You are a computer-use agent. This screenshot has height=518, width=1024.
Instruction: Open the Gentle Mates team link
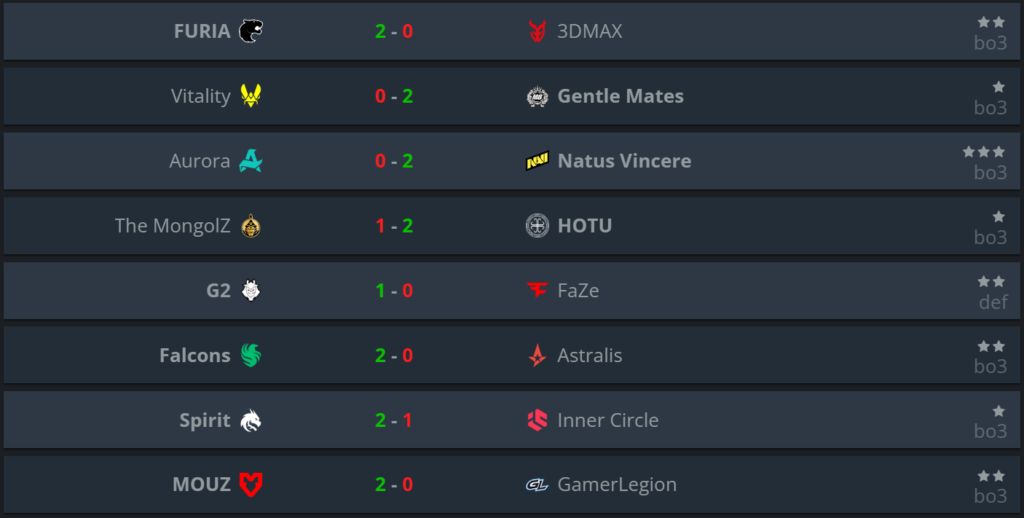620,96
